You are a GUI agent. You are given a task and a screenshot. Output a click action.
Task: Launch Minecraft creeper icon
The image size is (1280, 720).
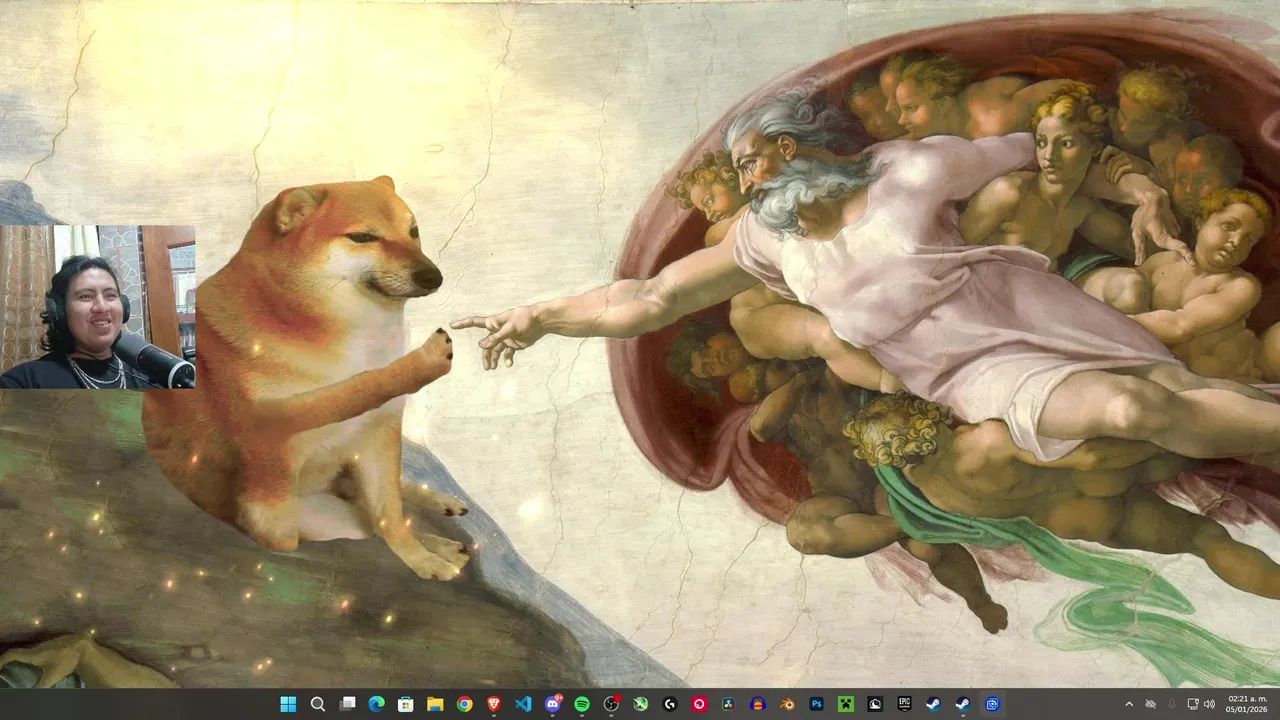coord(846,704)
